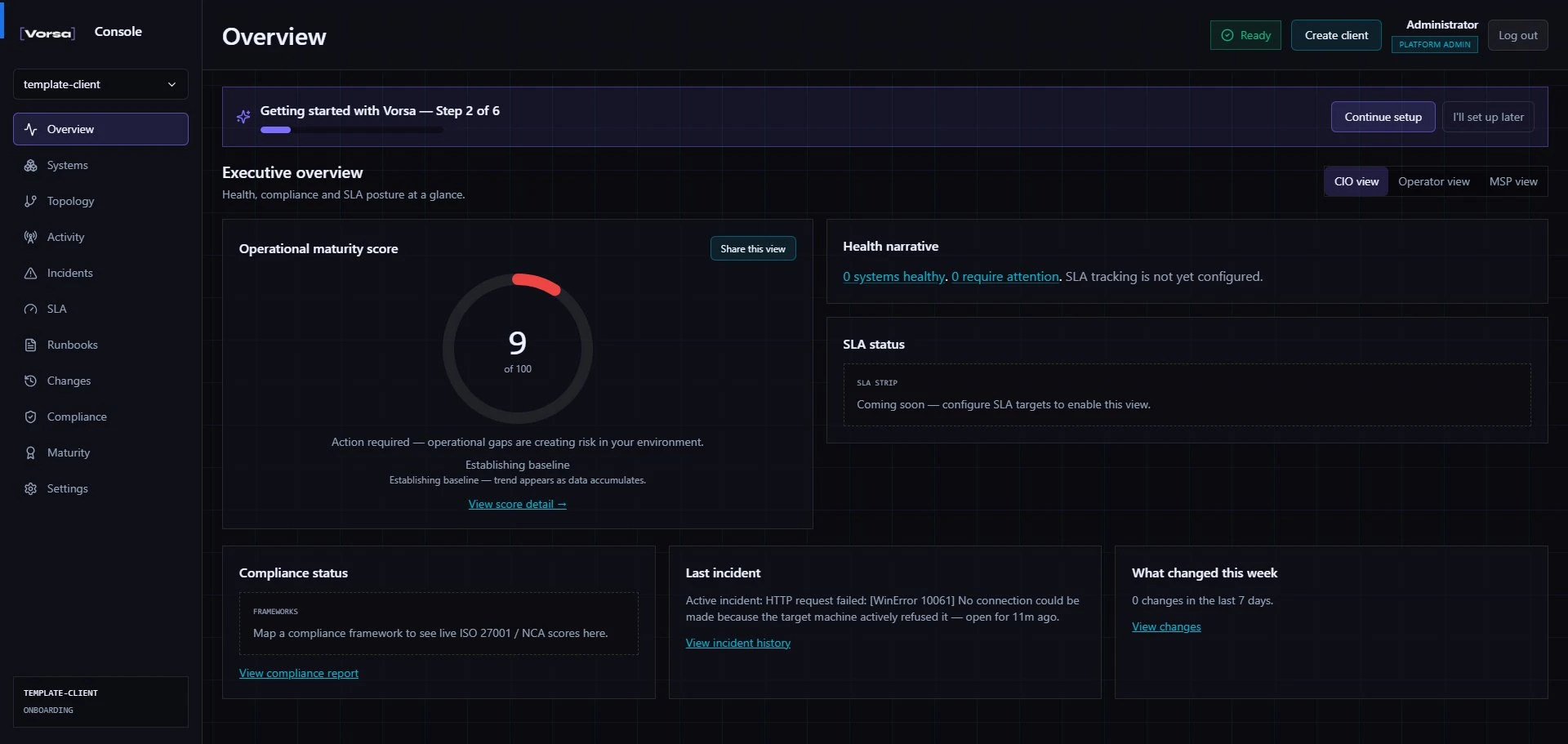1568x744 pixels.
Task: Navigate to Maturity
Action: click(100, 452)
